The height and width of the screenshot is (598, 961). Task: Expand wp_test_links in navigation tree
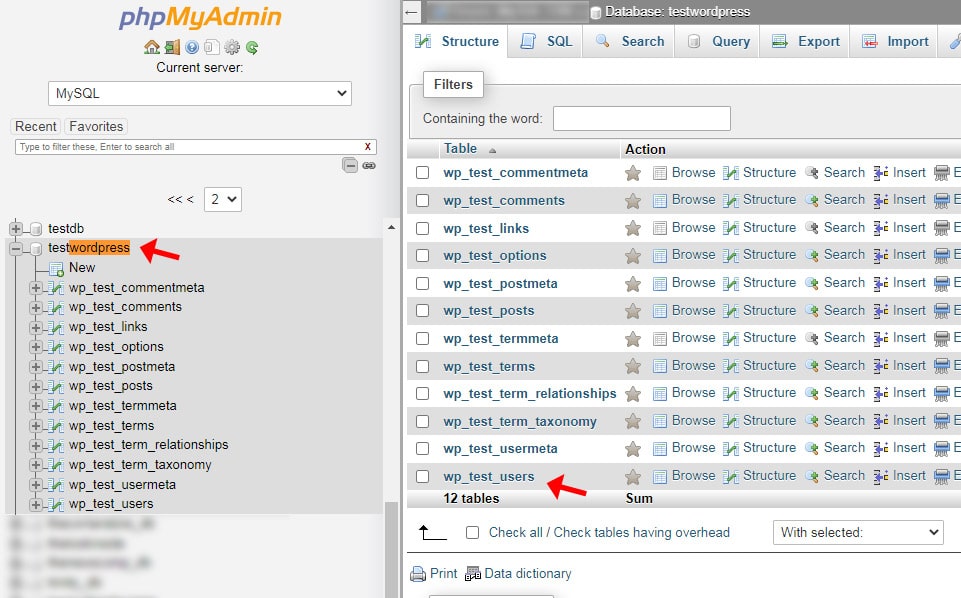36,327
